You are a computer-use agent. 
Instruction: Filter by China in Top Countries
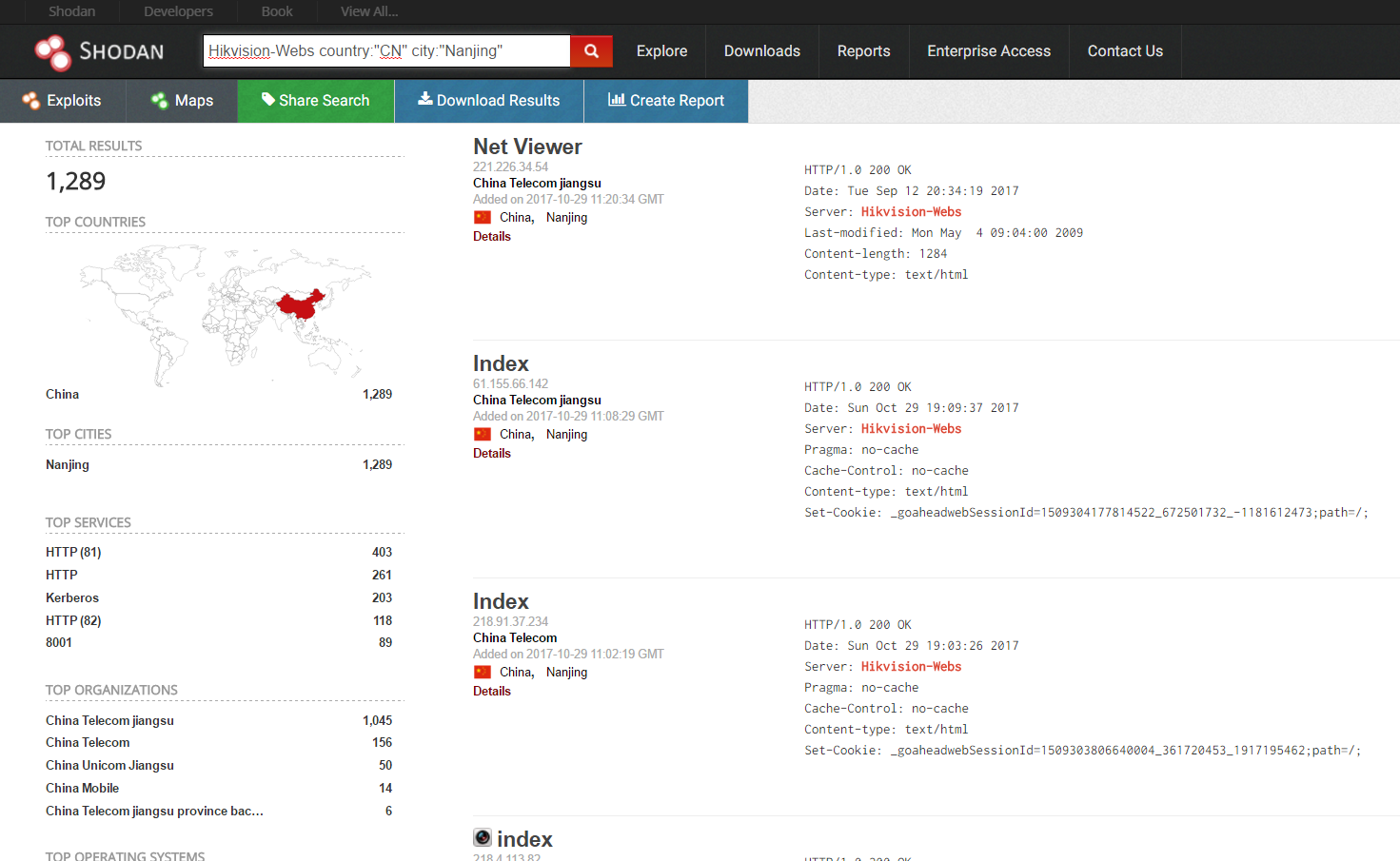coord(62,394)
